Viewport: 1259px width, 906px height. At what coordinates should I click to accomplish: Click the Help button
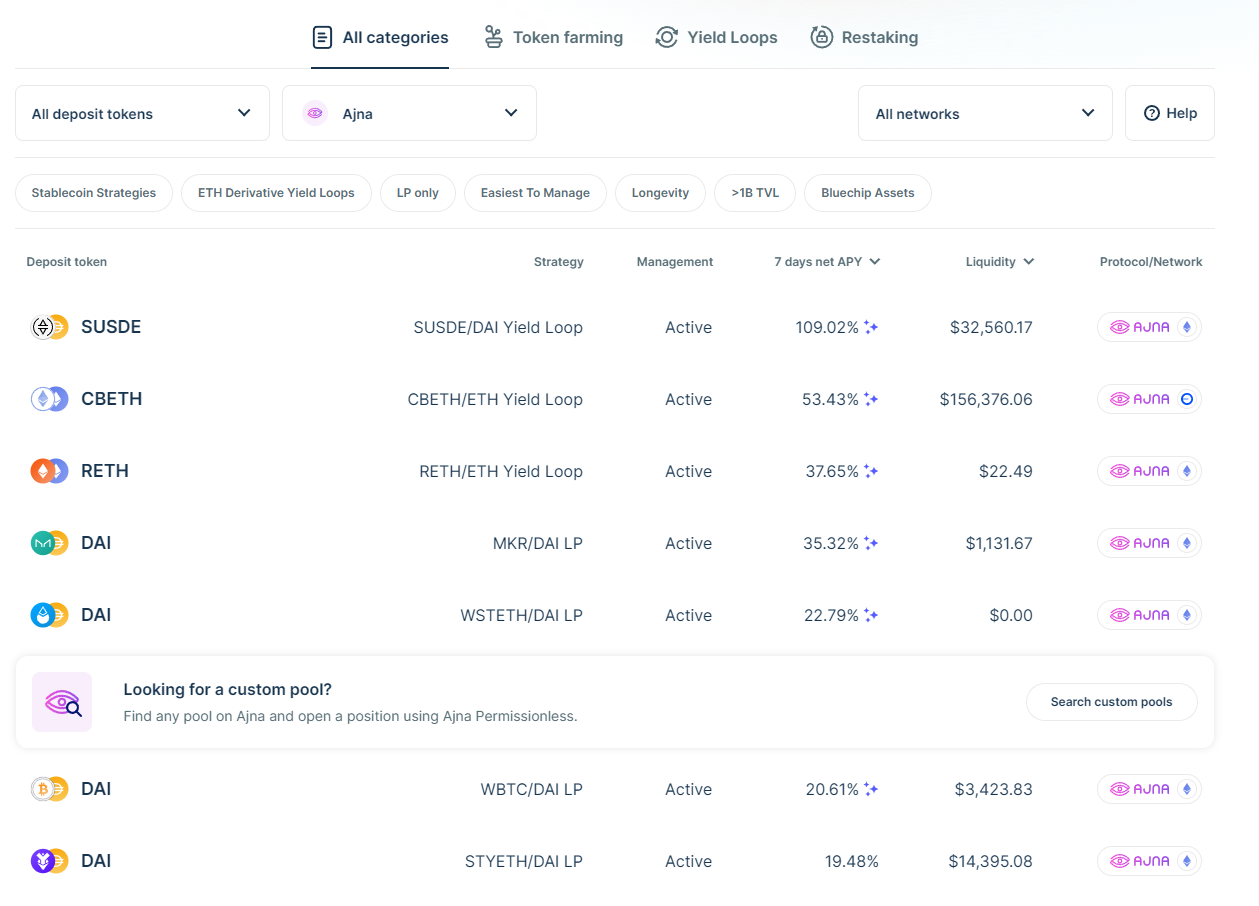(1170, 113)
